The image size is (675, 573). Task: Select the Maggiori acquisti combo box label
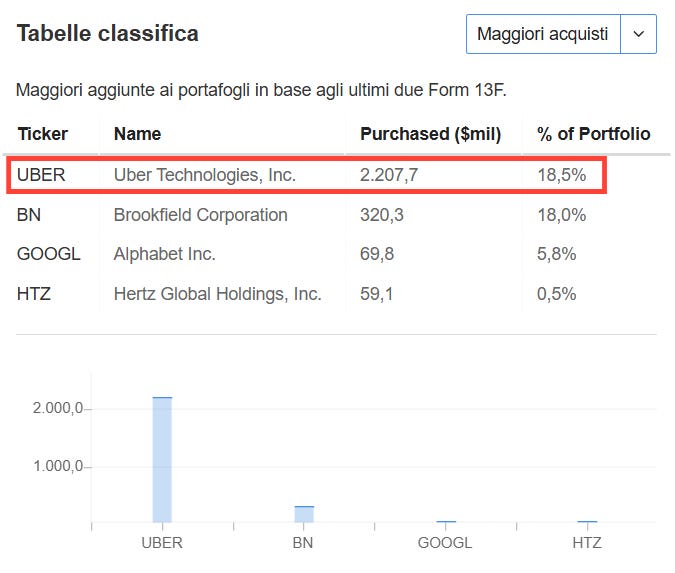click(x=543, y=34)
